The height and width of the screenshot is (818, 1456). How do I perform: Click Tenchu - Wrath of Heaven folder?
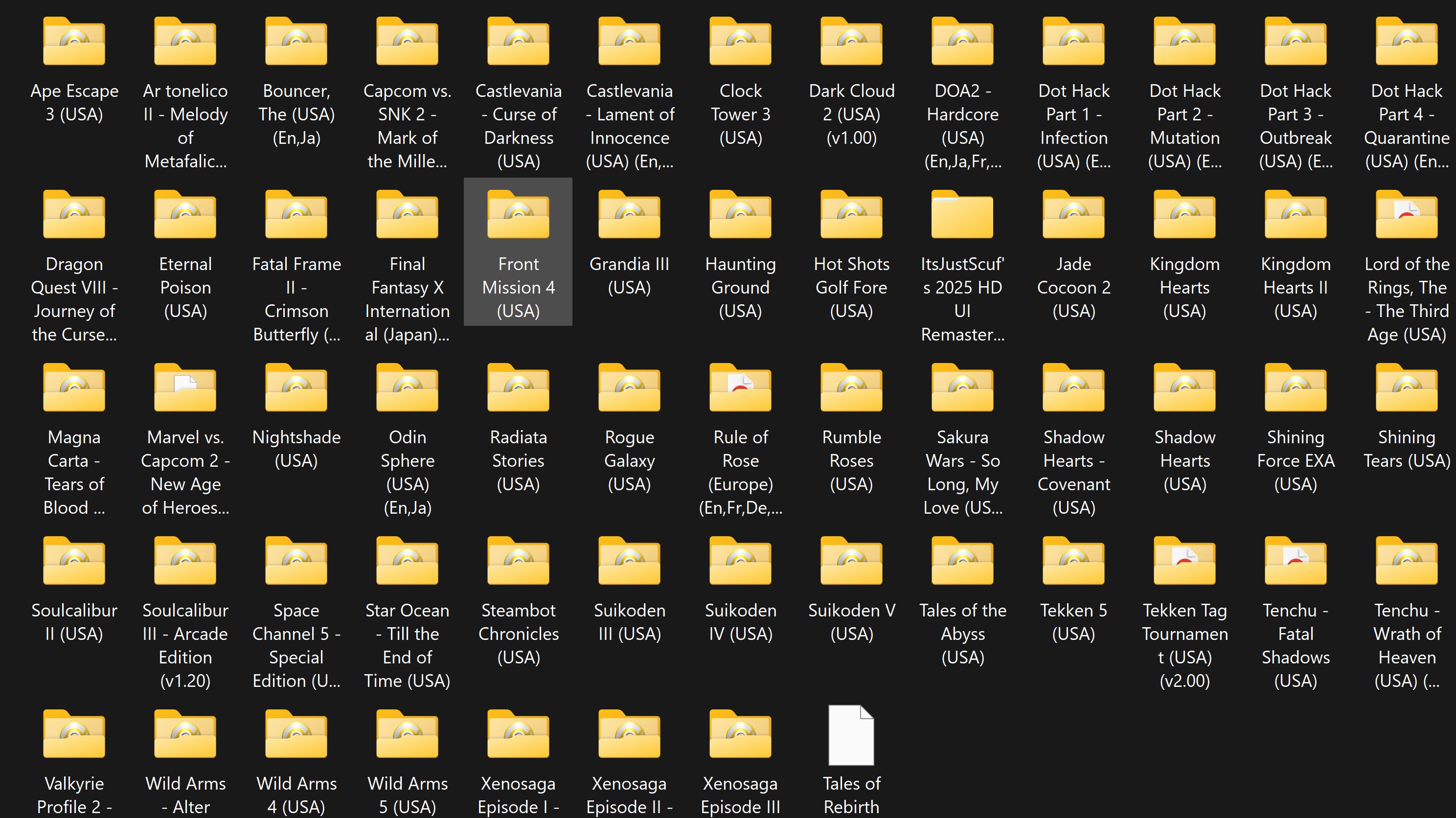tap(1407, 560)
